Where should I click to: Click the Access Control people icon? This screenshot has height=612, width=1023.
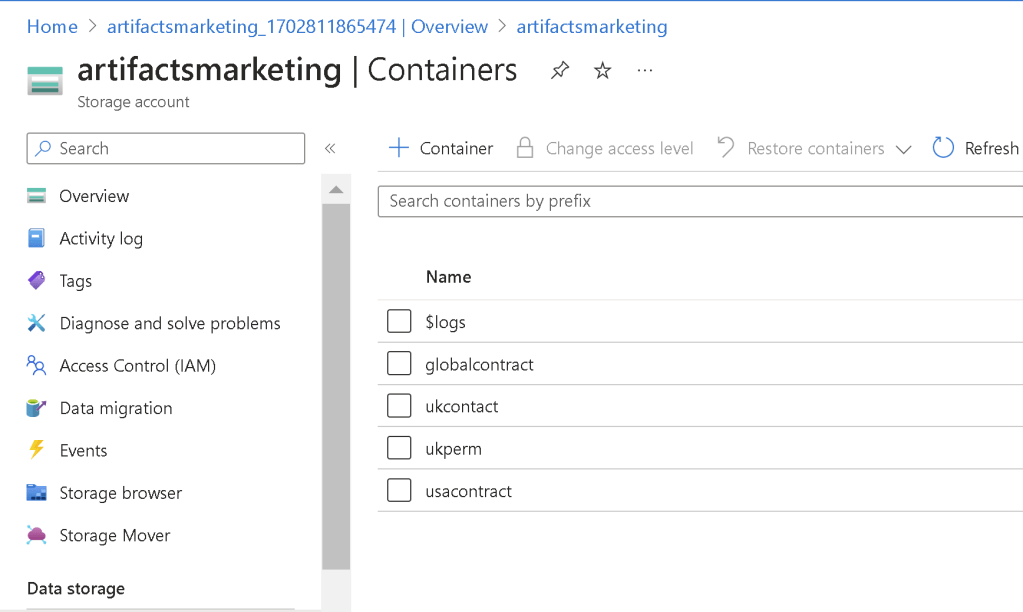coord(37,365)
